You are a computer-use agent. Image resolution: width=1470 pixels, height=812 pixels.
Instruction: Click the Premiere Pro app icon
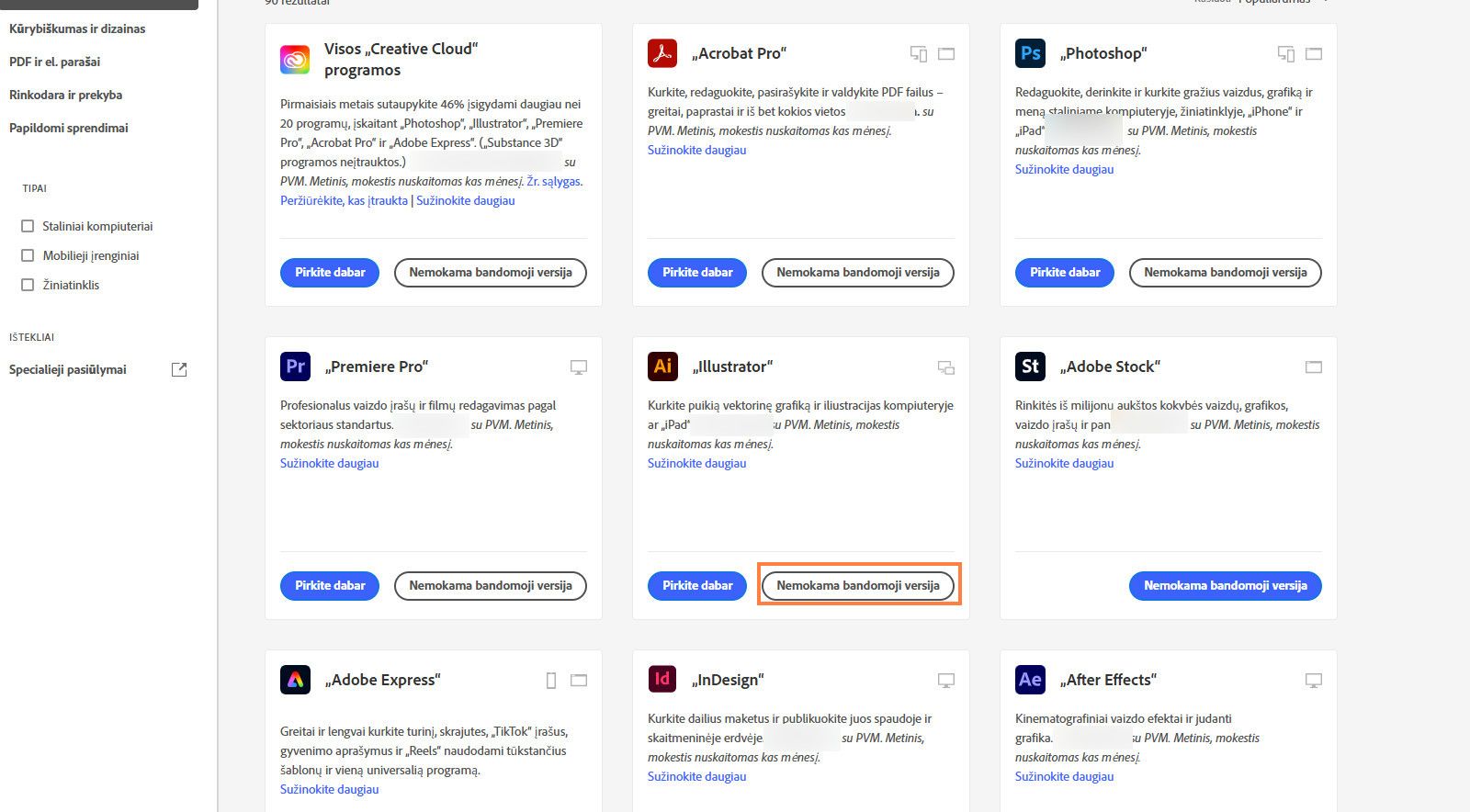[x=295, y=367]
